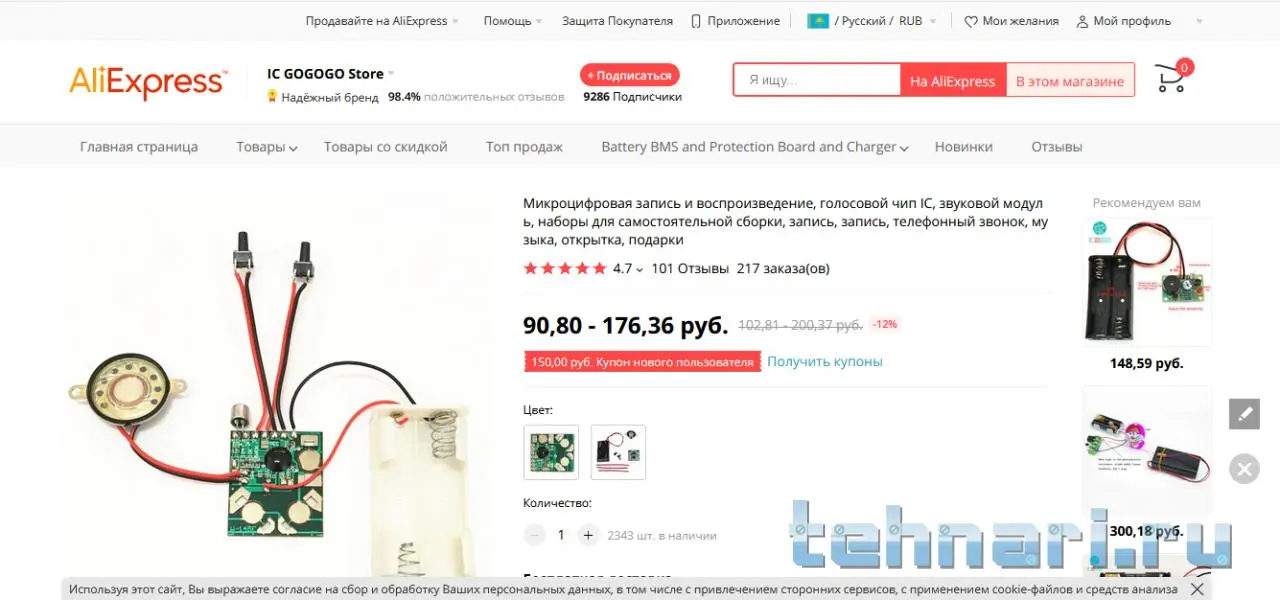Screen dimensions: 1280x600
Task: Open the shopping cart icon
Action: (1171, 78)
